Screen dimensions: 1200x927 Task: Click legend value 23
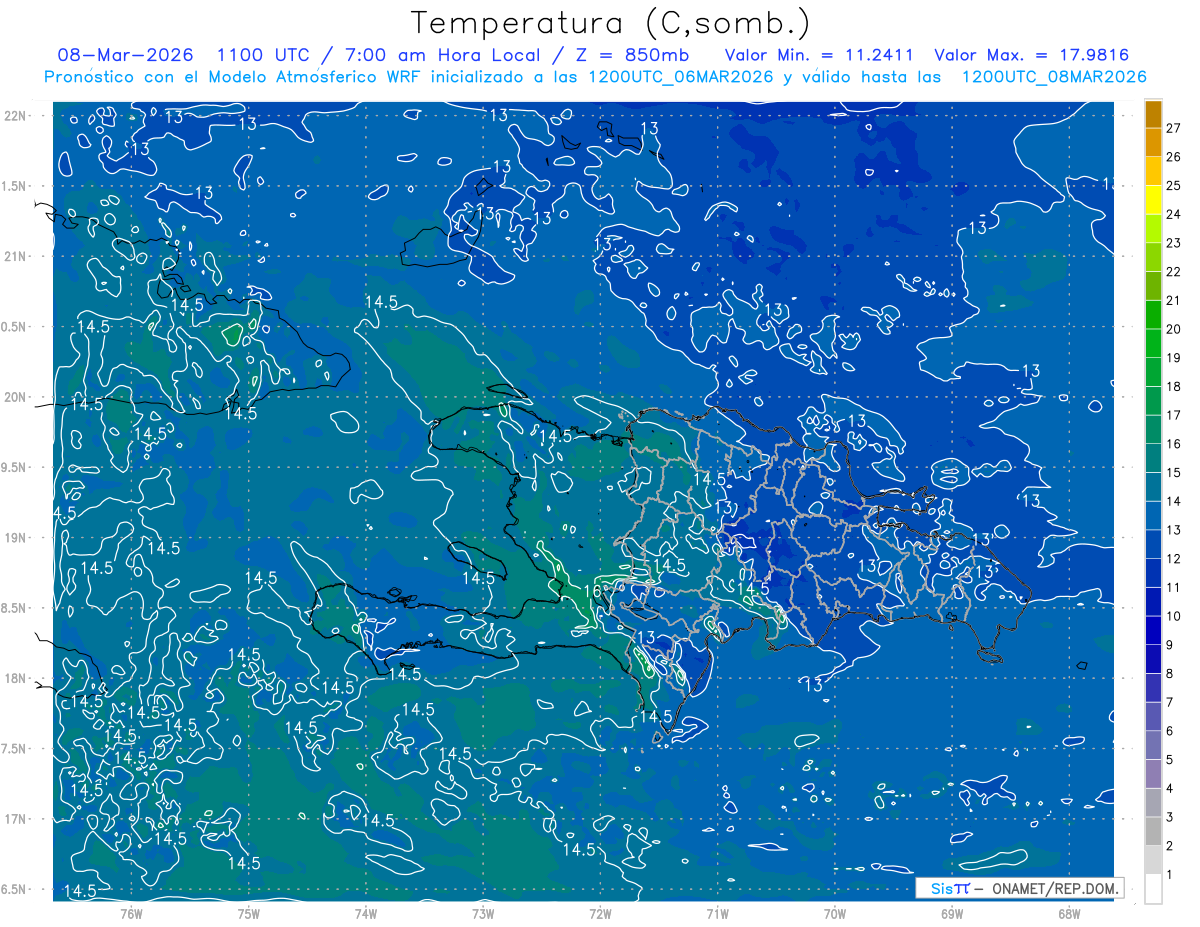tap(1173, 243)
